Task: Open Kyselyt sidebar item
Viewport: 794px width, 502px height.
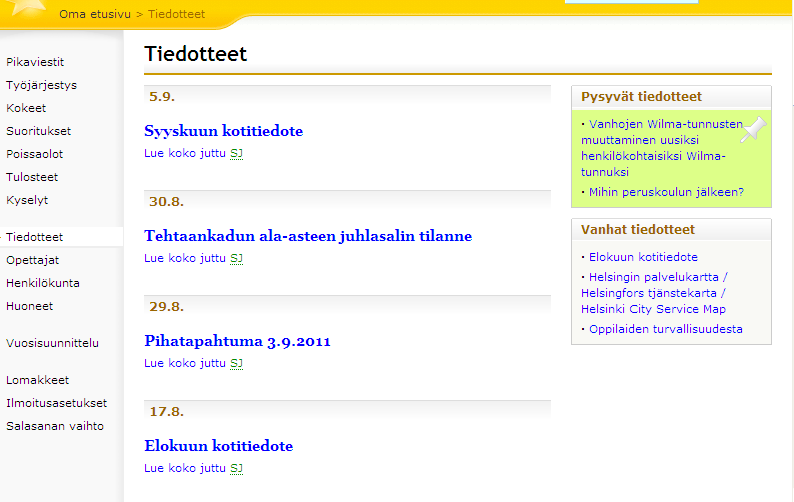Action: coord(27,200)
